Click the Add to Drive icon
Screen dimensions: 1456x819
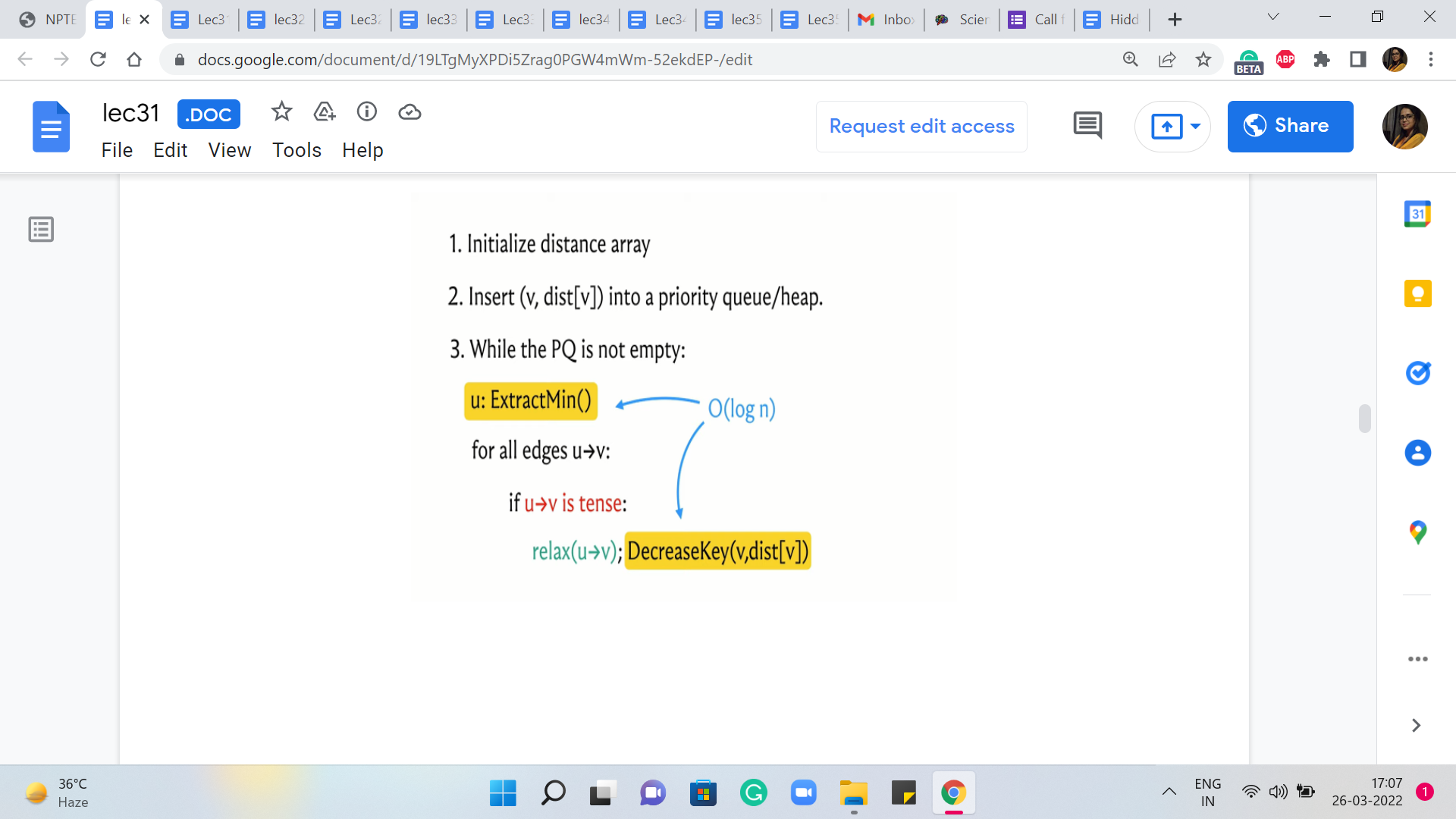coord(325,112)
